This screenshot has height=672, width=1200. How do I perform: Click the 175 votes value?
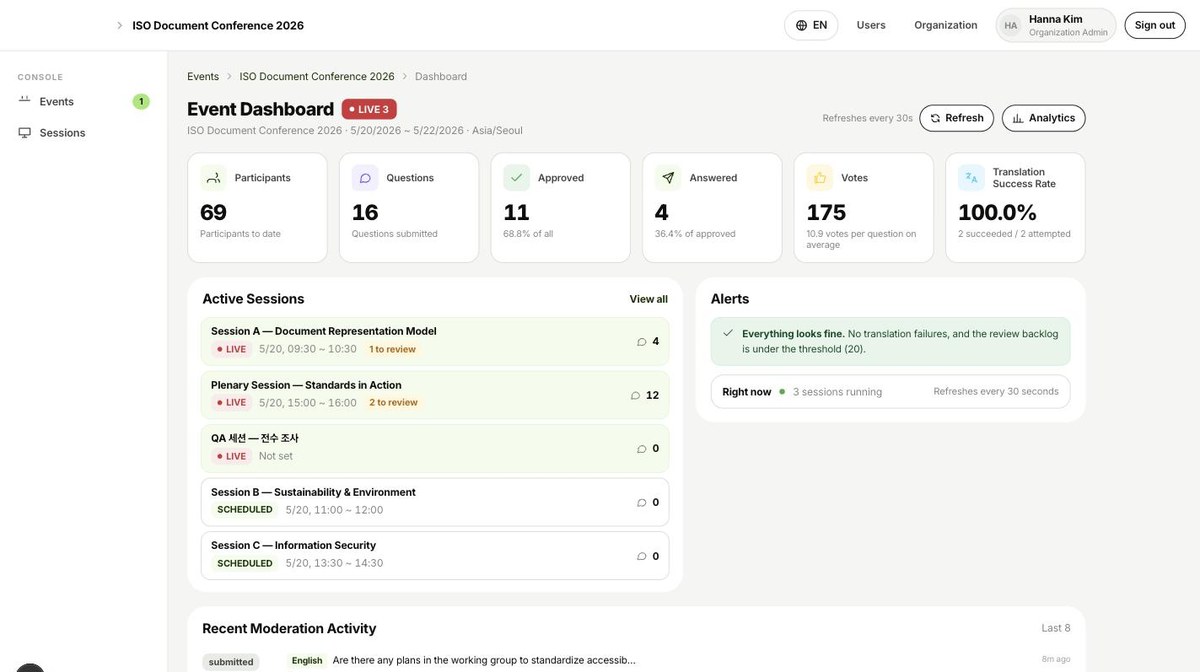coord(827,212)
